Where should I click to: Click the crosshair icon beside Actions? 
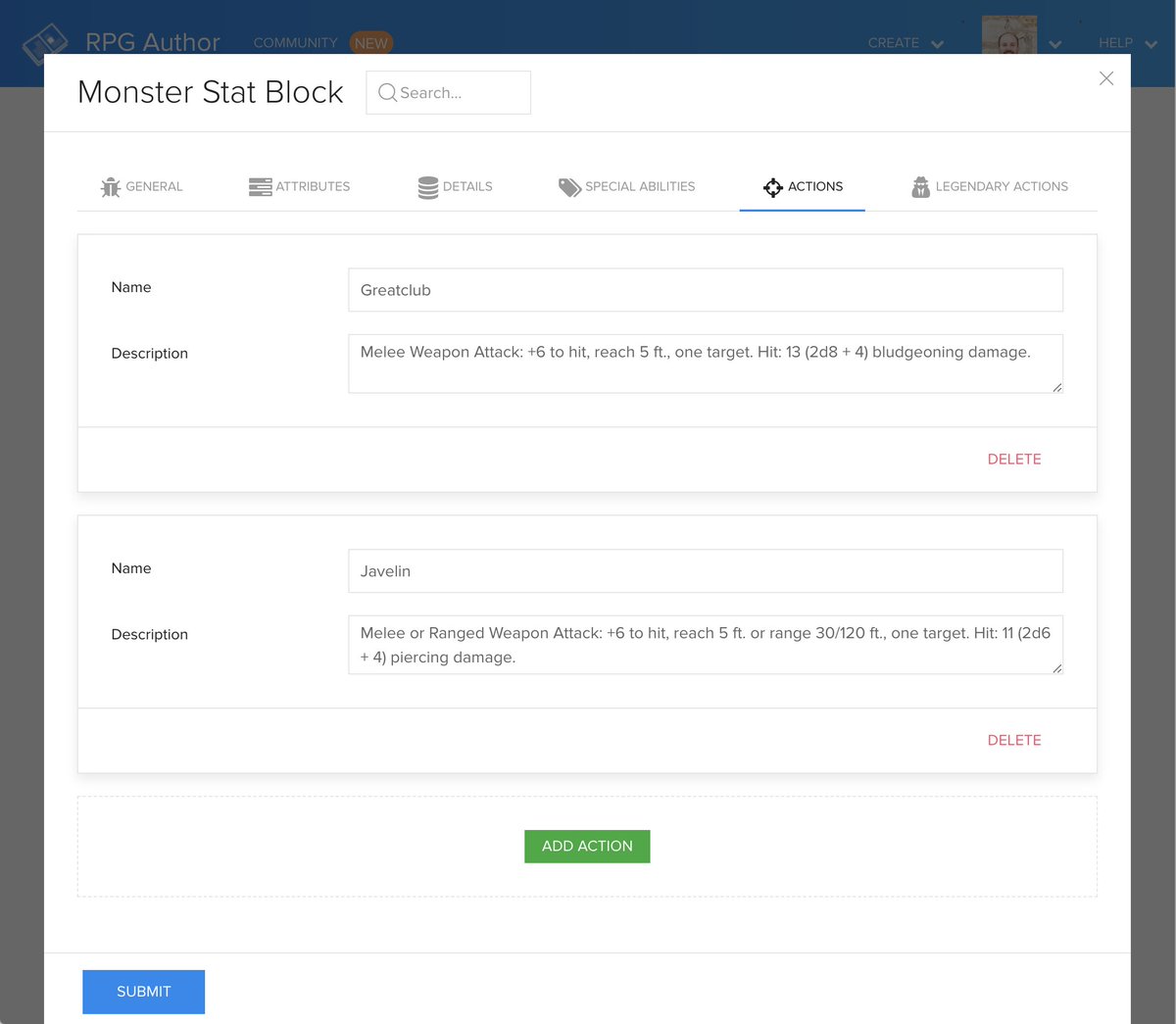pos(773,187)
